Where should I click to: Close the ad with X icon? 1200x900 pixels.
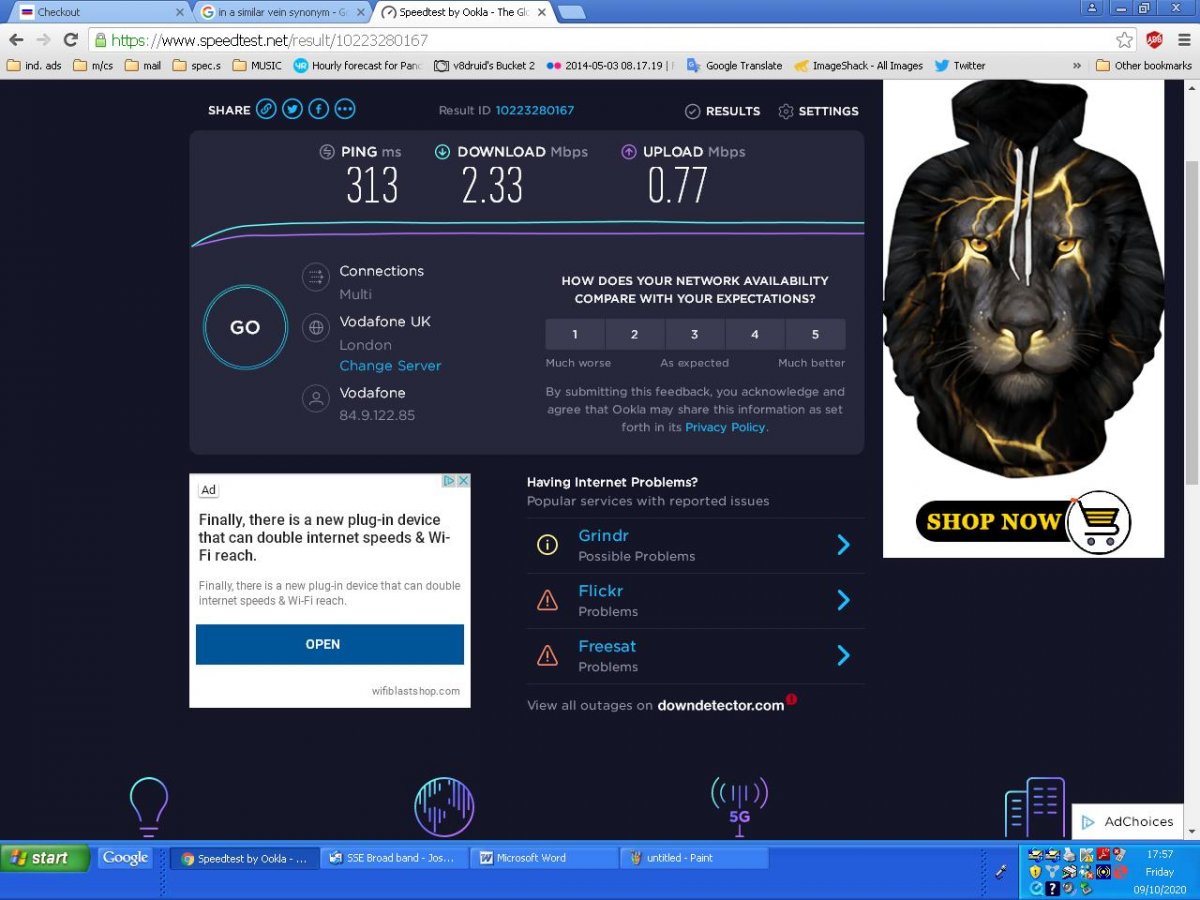tap(463, 481)
